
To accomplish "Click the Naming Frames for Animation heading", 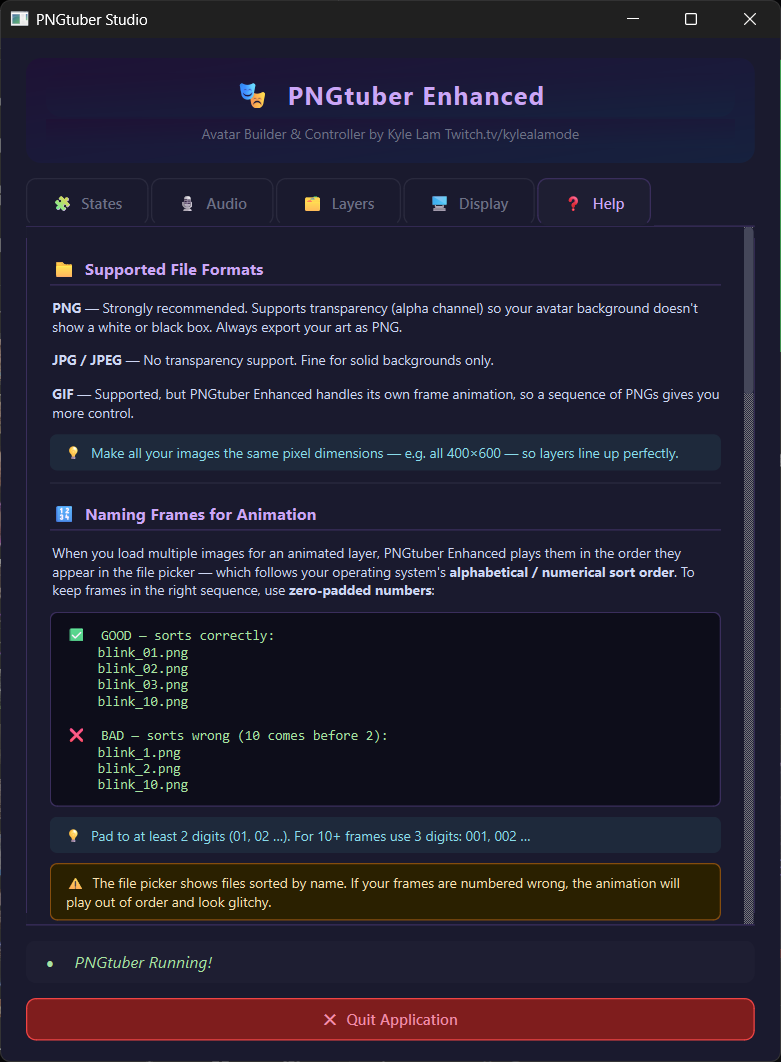I will tap(200, 515).
